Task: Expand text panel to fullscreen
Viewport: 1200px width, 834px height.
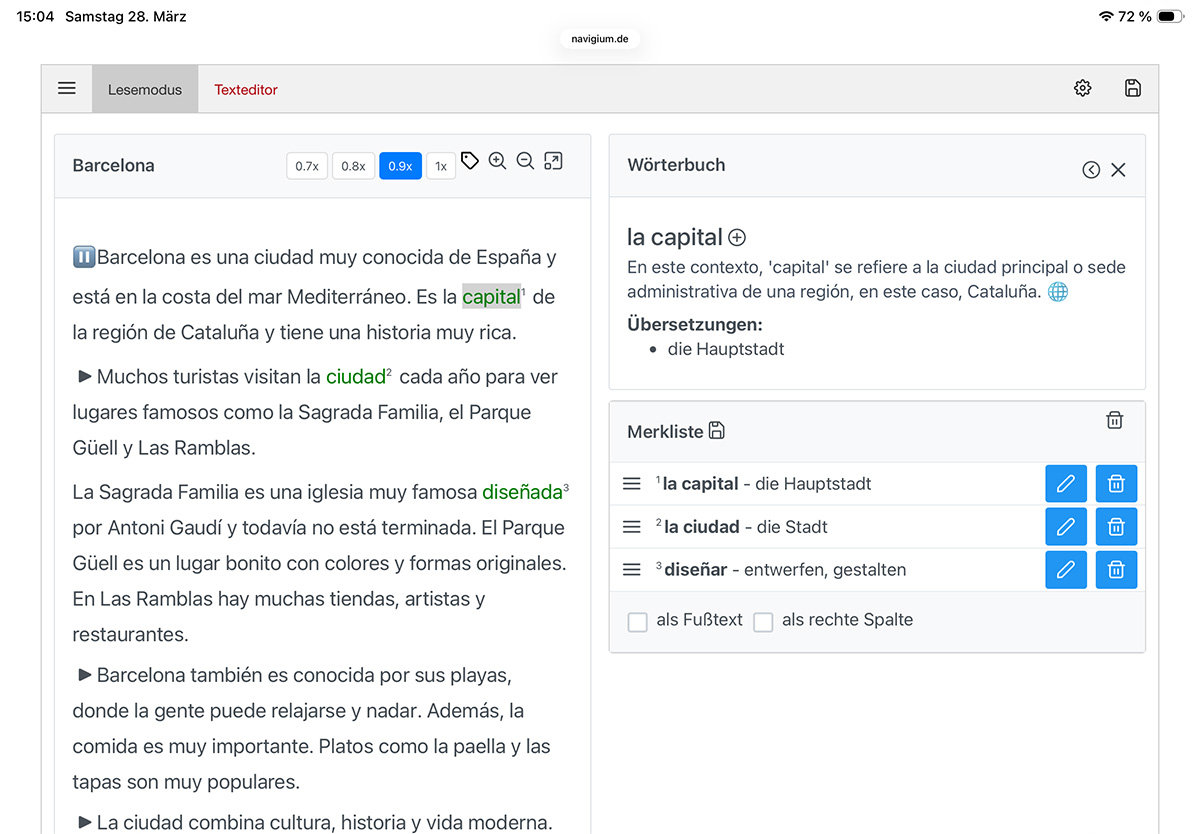Action: (x=553, y=161)
